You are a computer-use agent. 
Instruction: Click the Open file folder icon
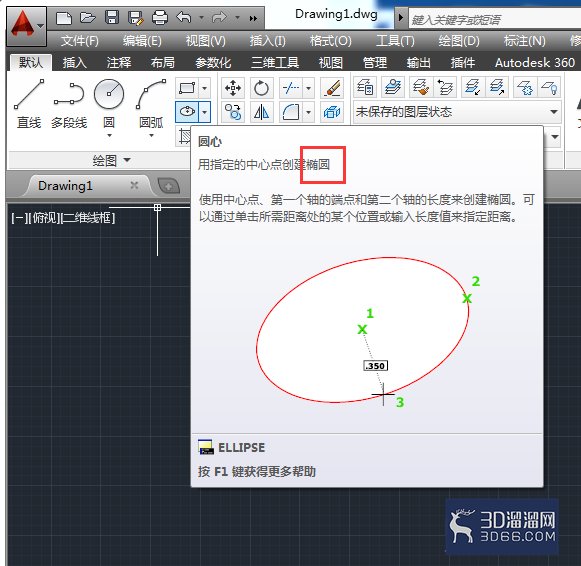click(88, 17)
